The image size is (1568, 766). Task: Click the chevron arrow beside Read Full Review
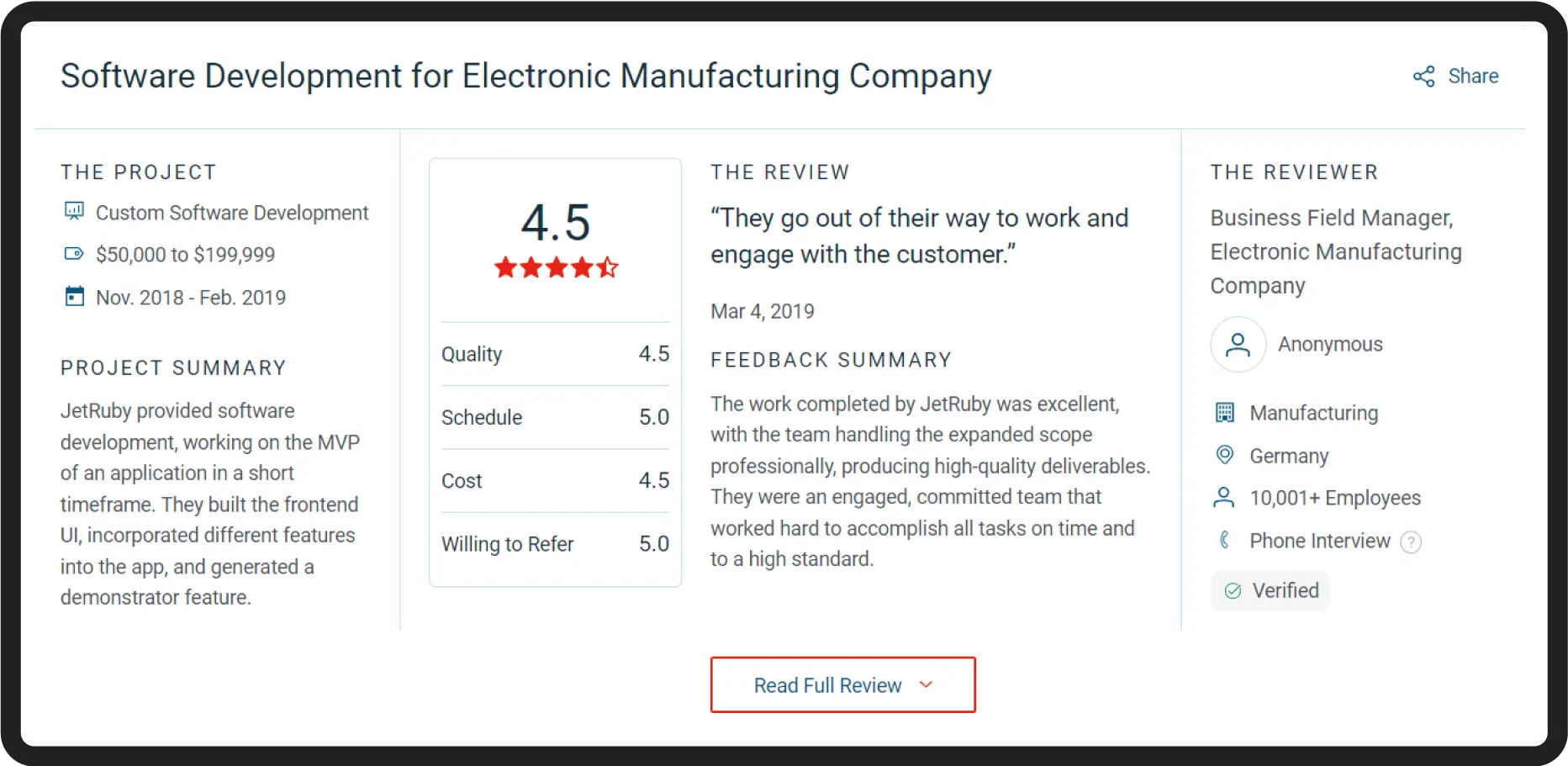tap(927, 684)
